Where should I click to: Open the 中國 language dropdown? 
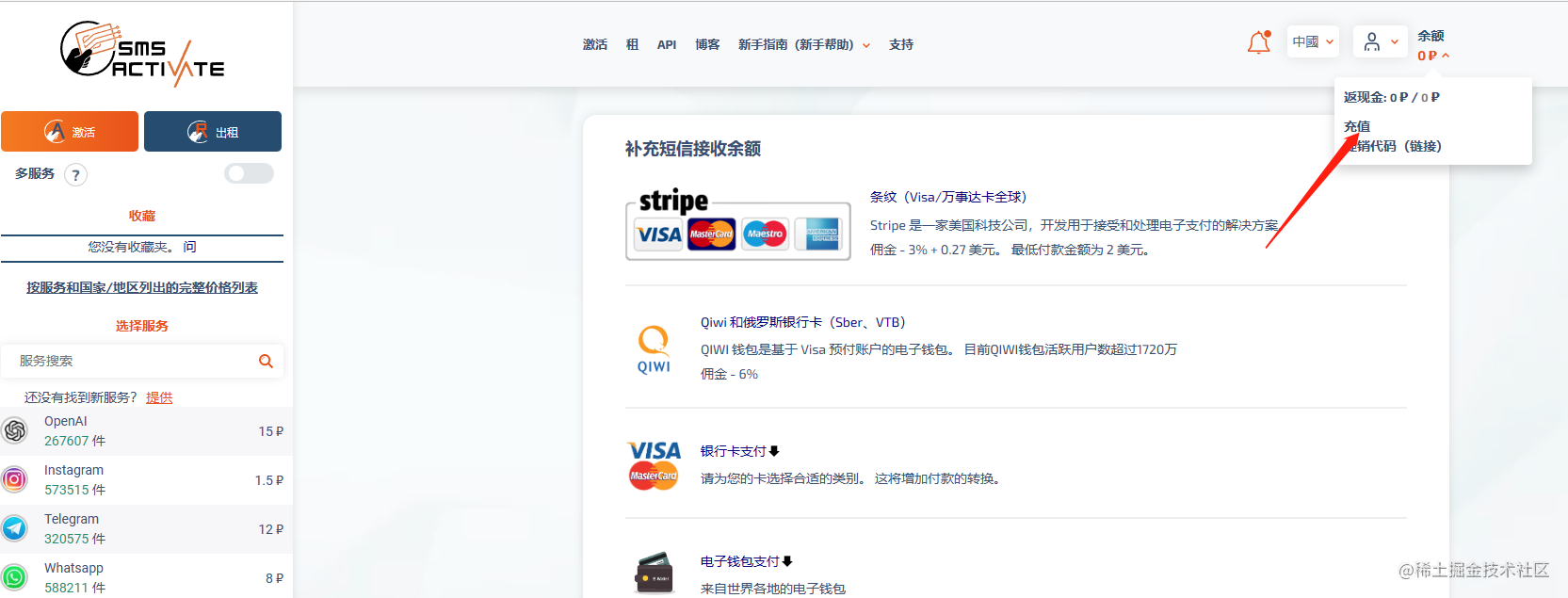point(1313,41)
